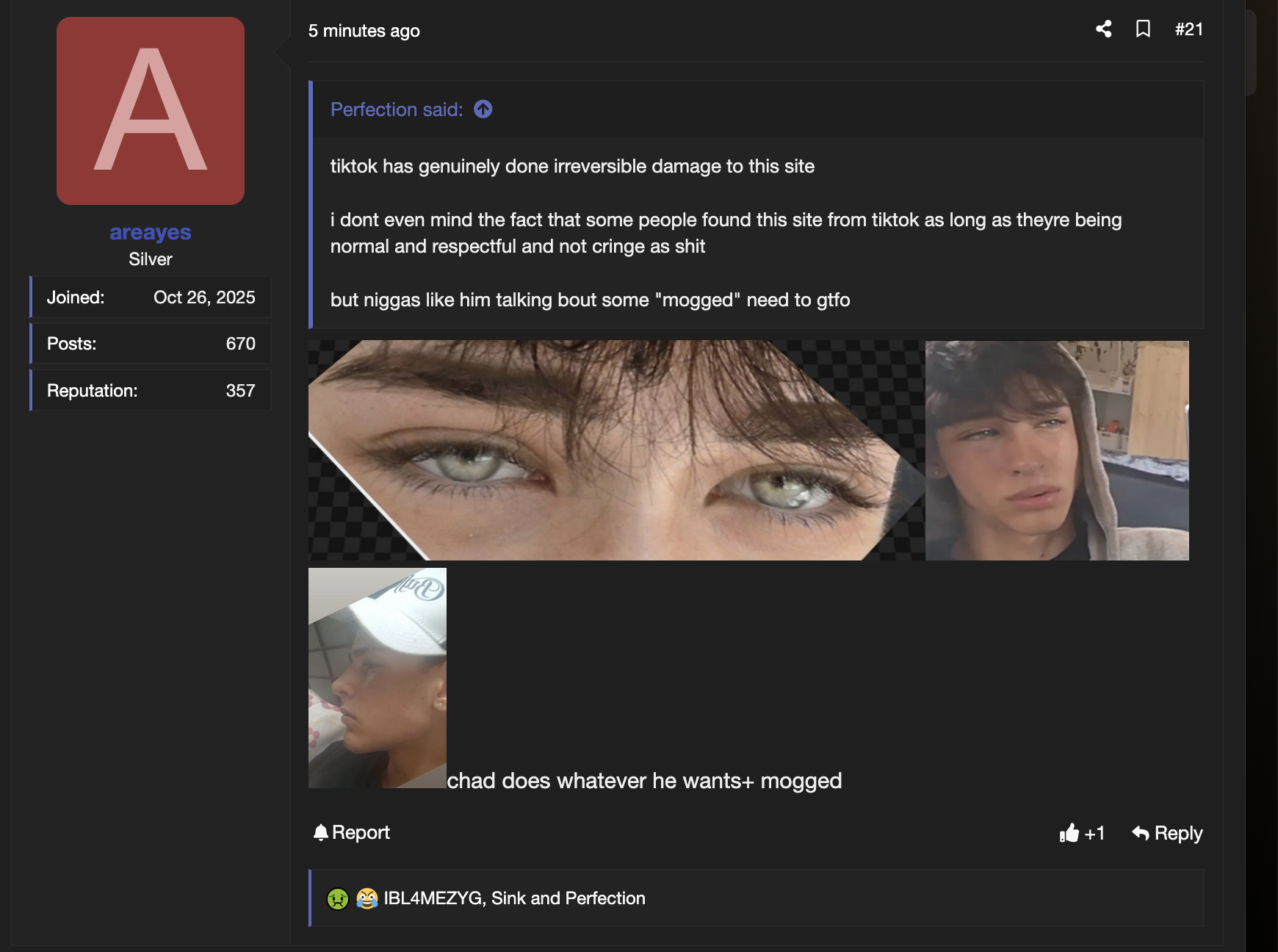Open the close-up eyes image attachment
This screenshot has width=1278, height=952.
615,450
